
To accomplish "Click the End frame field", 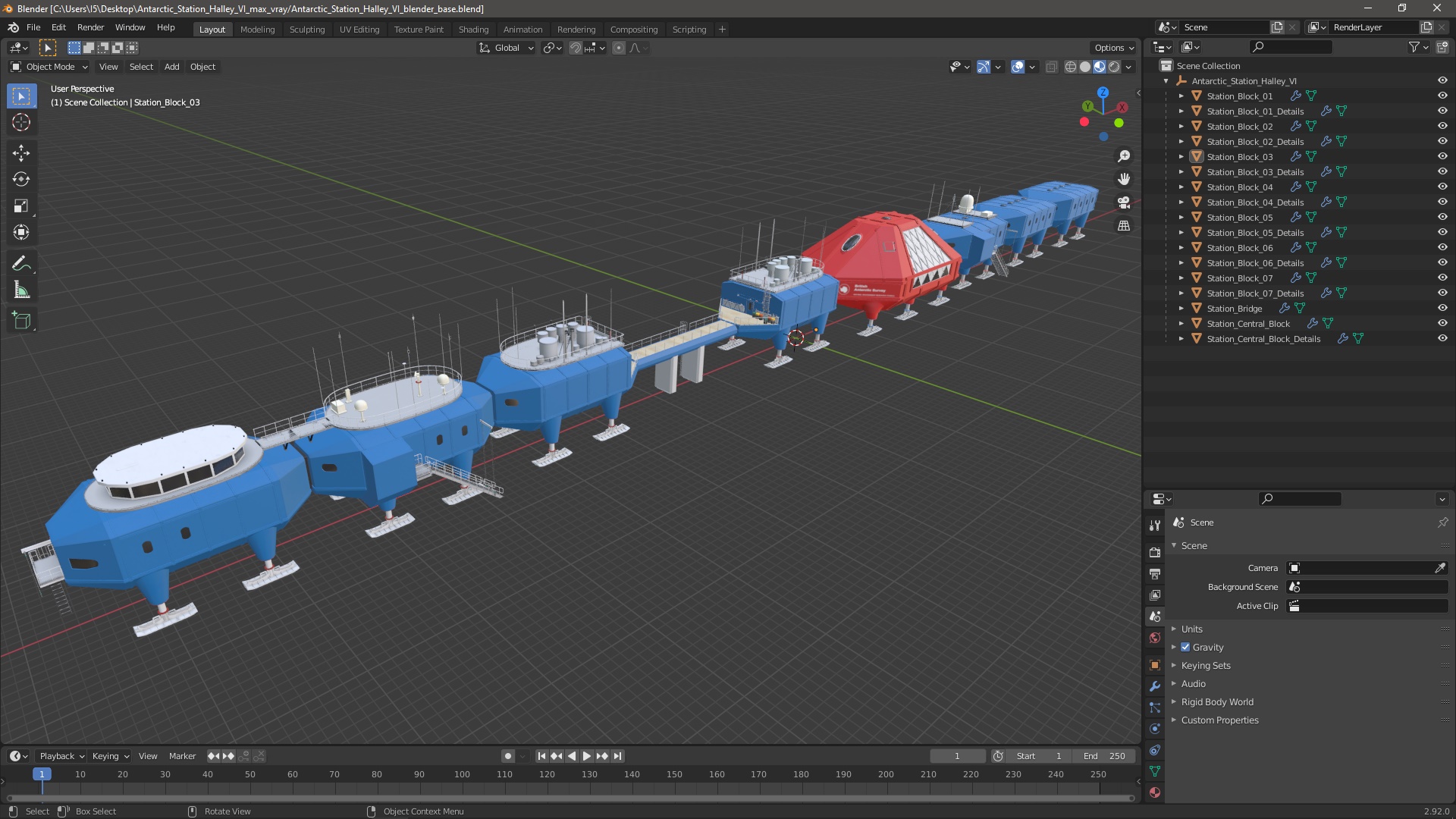I will coord(1104,756).
